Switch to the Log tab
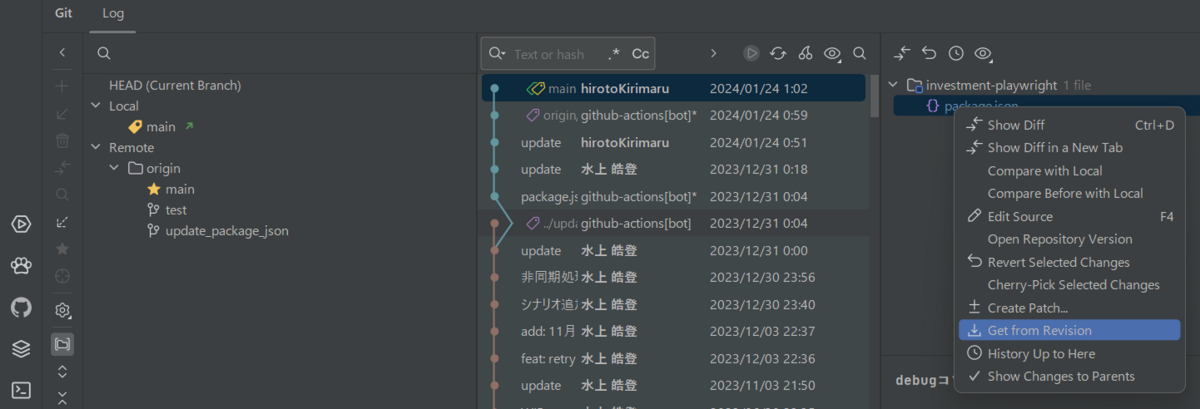Viewport: 1200px width, 409px height. [x=113, y=14]
